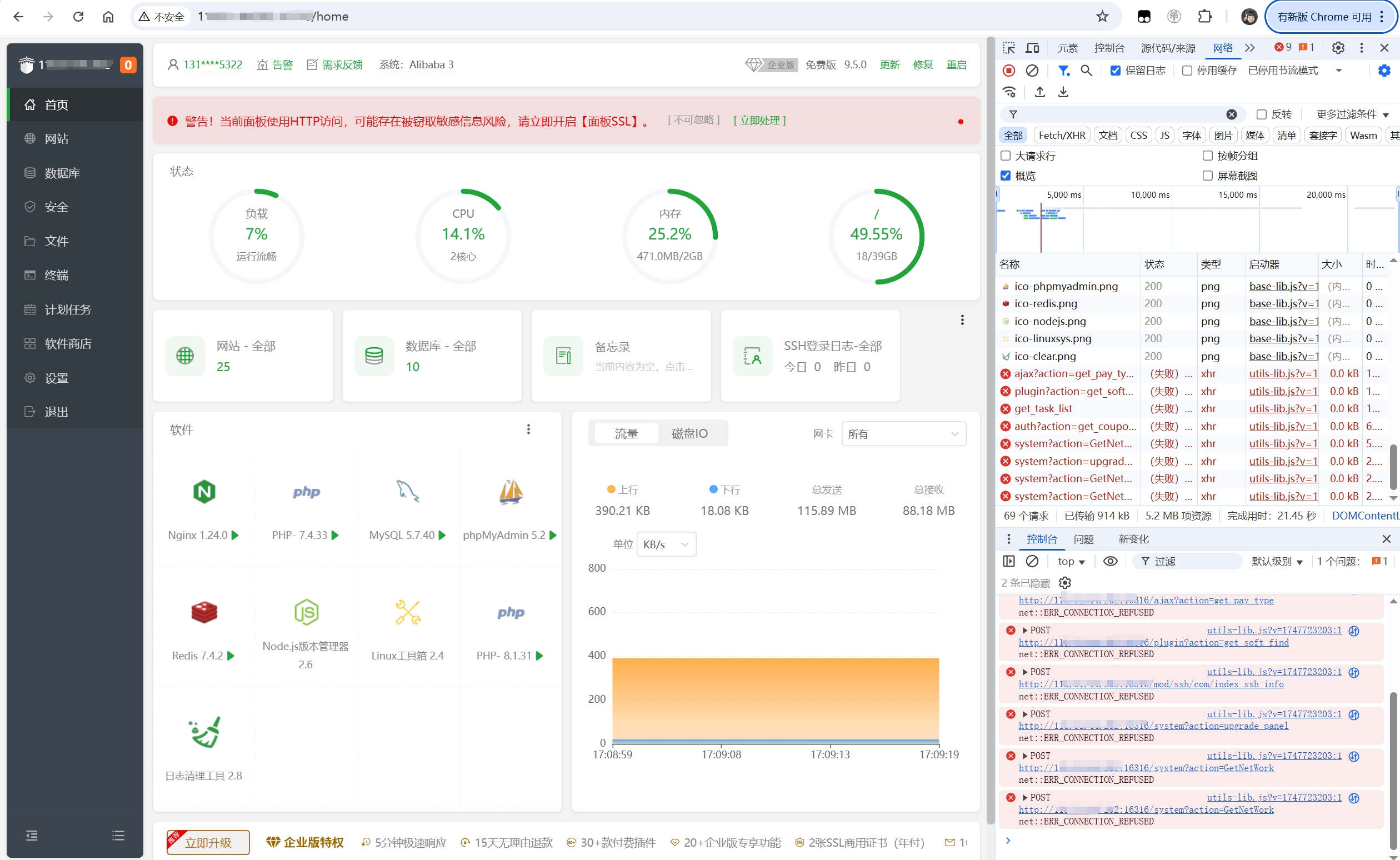
Task: Collapse sidebar menu icon at bottom left
Action: (x=32, y=835)
